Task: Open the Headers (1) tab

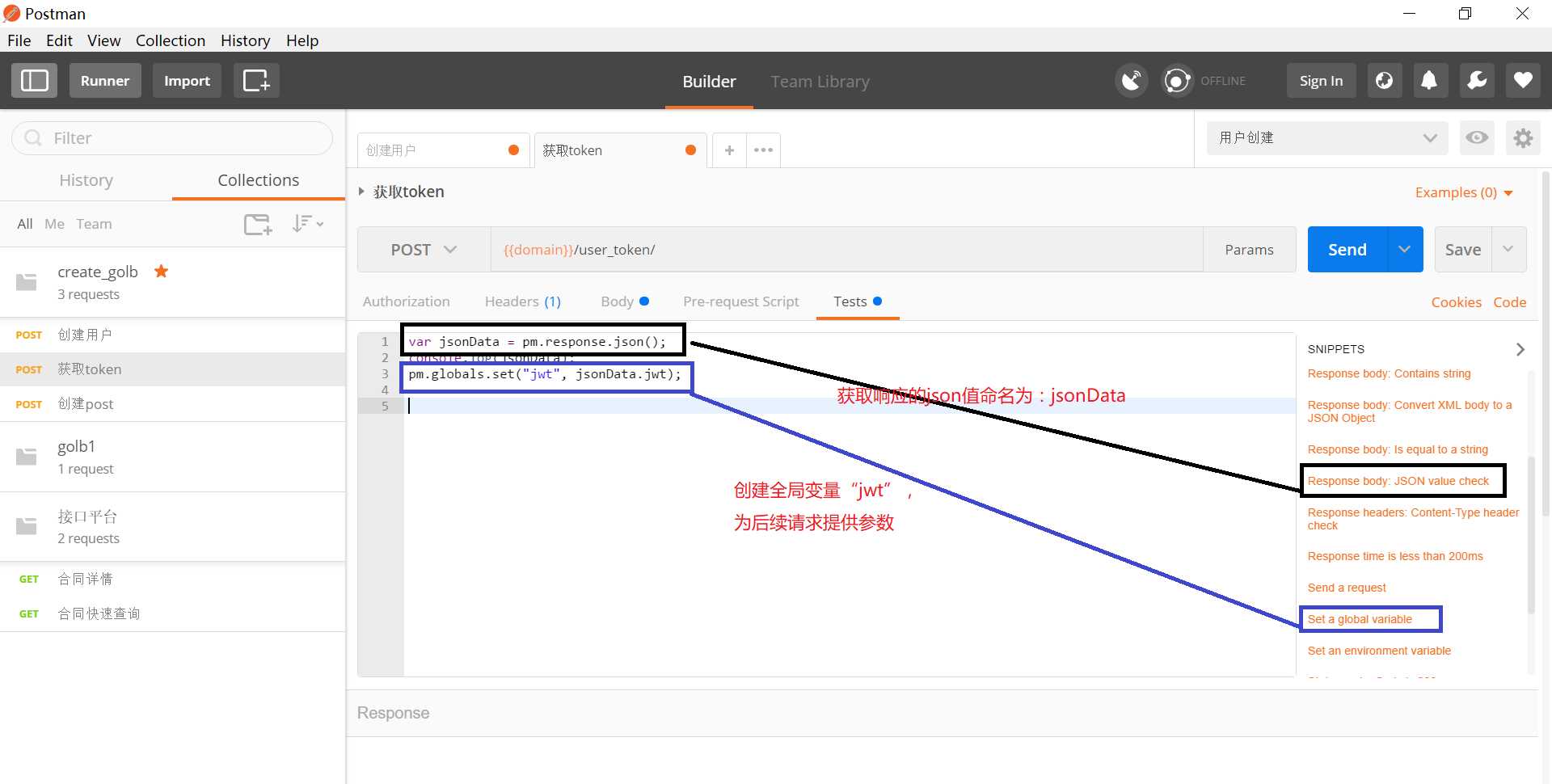Action: pyautogui.click(x=523, y=301)
